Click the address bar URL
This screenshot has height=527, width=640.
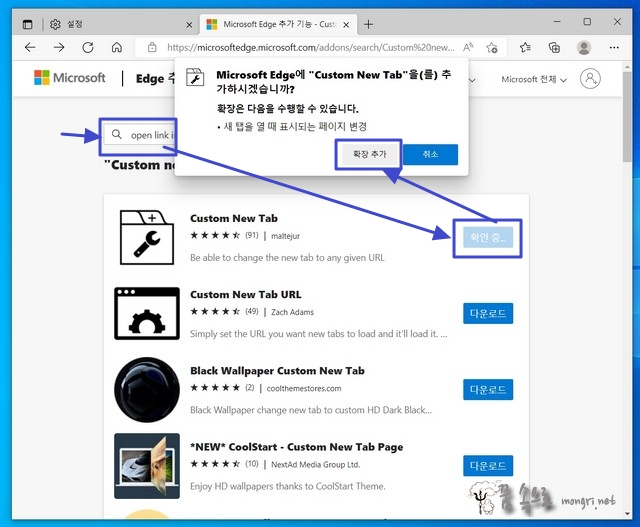click(310, 48)
